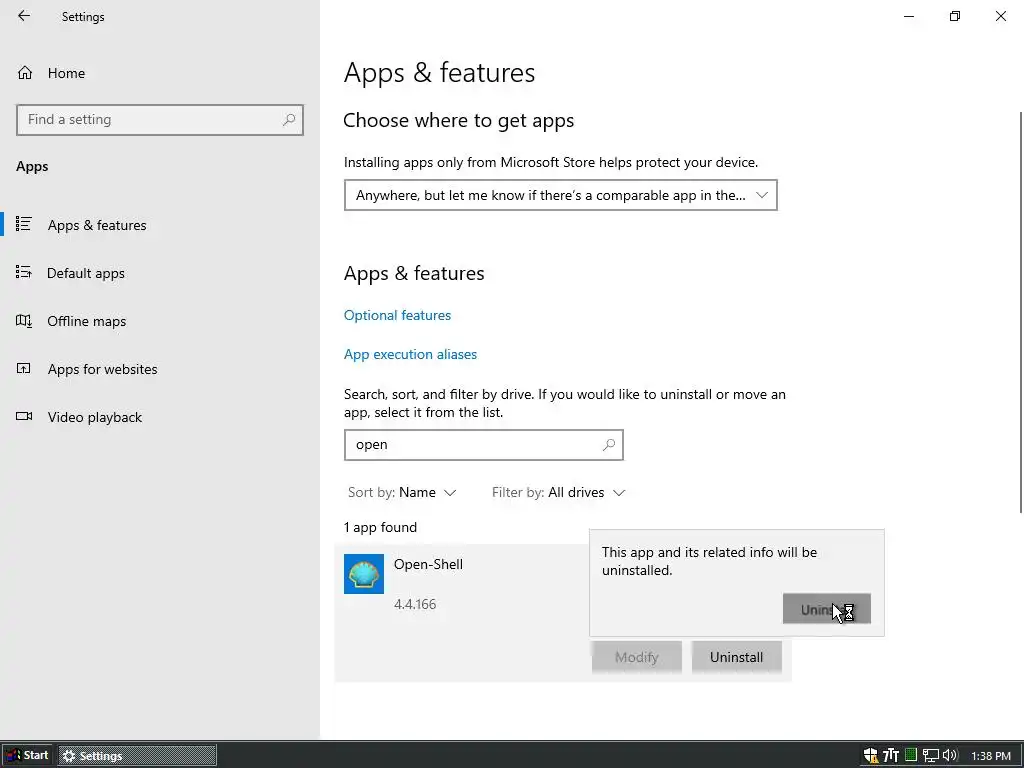The height and width of the screenshot is (768, 1024).
Task: Click the Settings taskbar button
Action: tap(137, 756)
